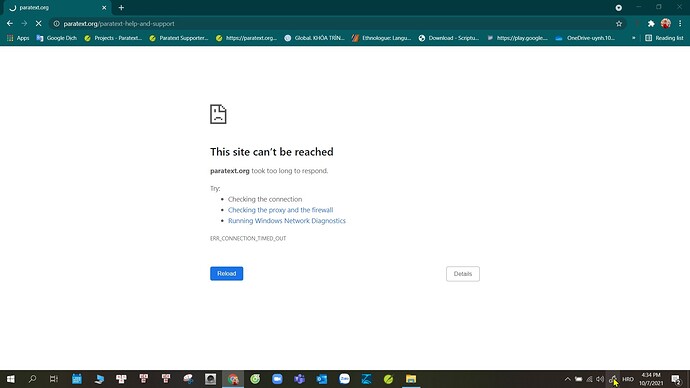Stop loading the page with the X button
690x388 pixels.
coord(38,23)
